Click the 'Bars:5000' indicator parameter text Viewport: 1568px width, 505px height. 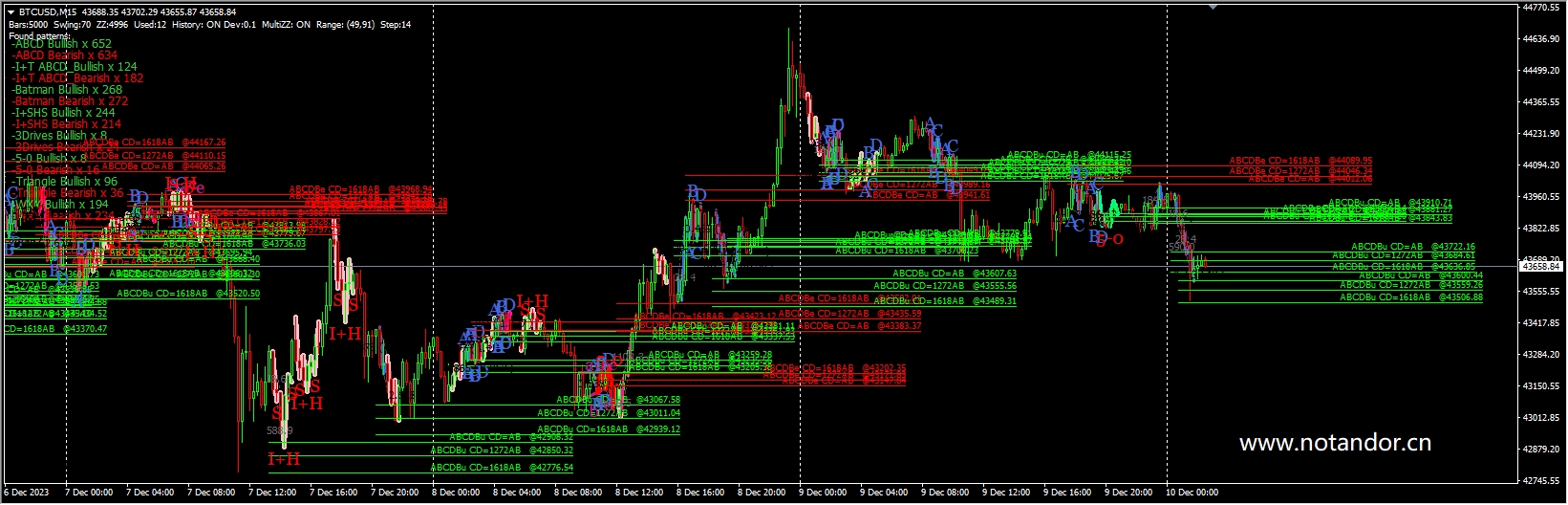(28, 24)
